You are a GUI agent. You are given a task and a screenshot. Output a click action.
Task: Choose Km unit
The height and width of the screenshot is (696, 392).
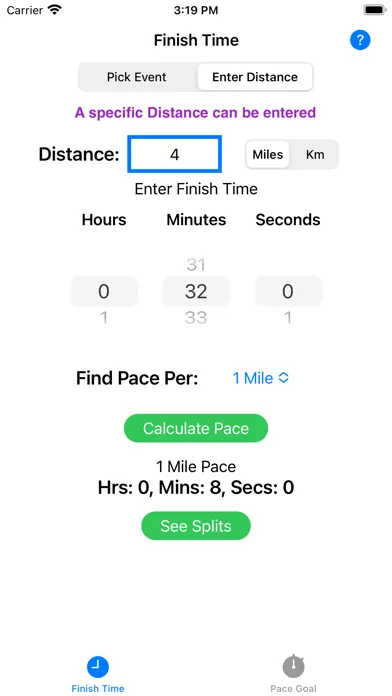(x=315, y=154)
